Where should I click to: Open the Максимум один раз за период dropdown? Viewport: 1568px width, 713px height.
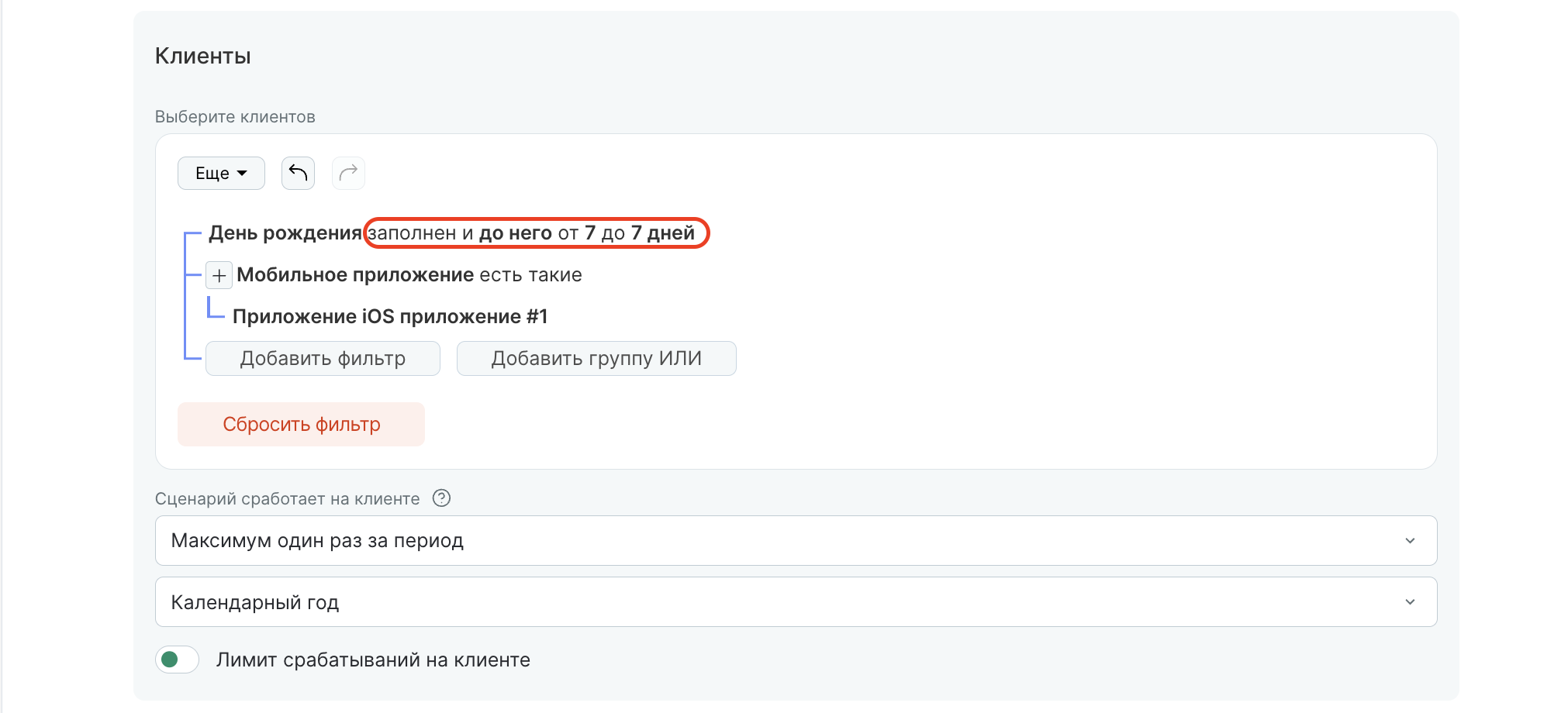796,540
